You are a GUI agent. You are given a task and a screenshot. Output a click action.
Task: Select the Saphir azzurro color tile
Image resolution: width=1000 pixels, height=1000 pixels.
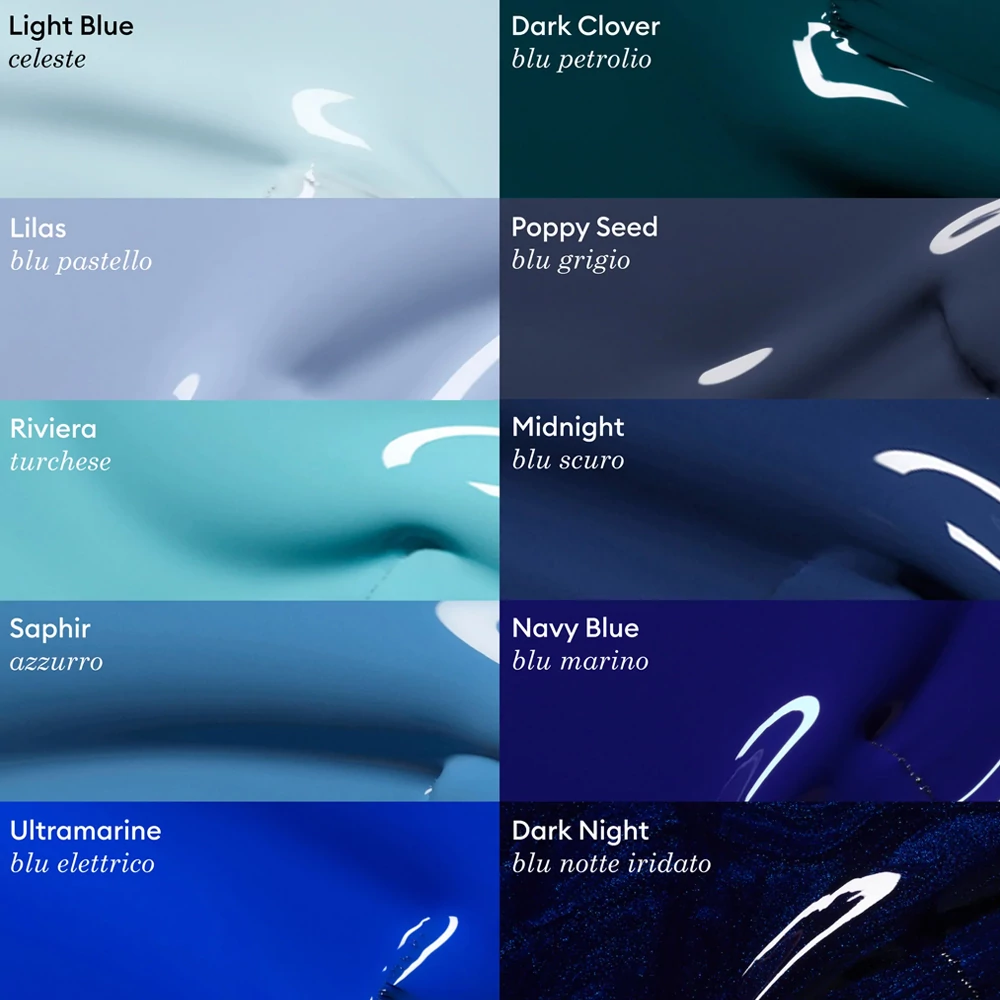coord(249,701)
